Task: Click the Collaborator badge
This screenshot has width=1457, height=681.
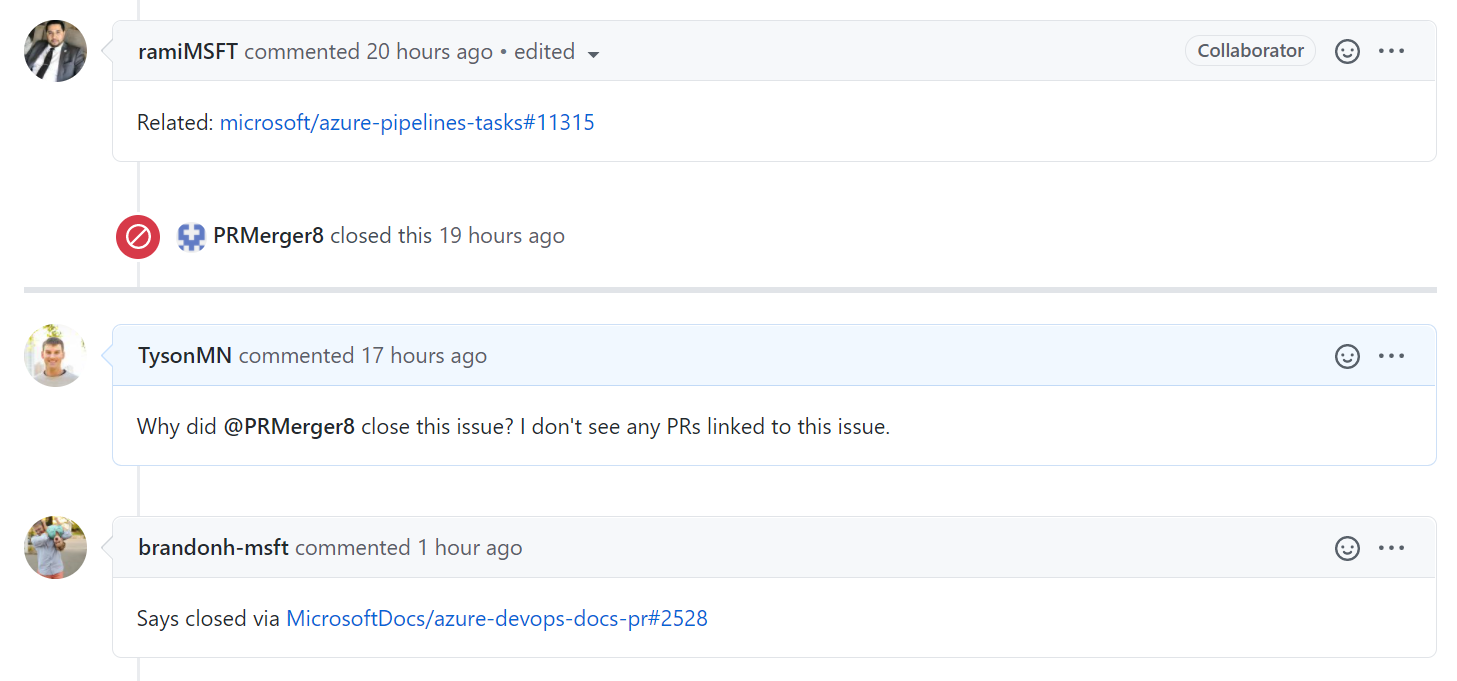Action: tap(1250, 51)
